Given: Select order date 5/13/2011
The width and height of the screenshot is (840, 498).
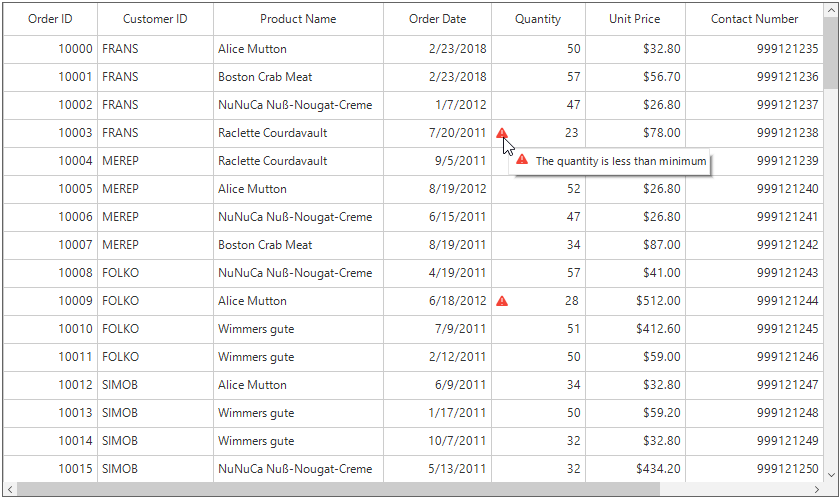Looking at the screenshot, I should point(438,469).
